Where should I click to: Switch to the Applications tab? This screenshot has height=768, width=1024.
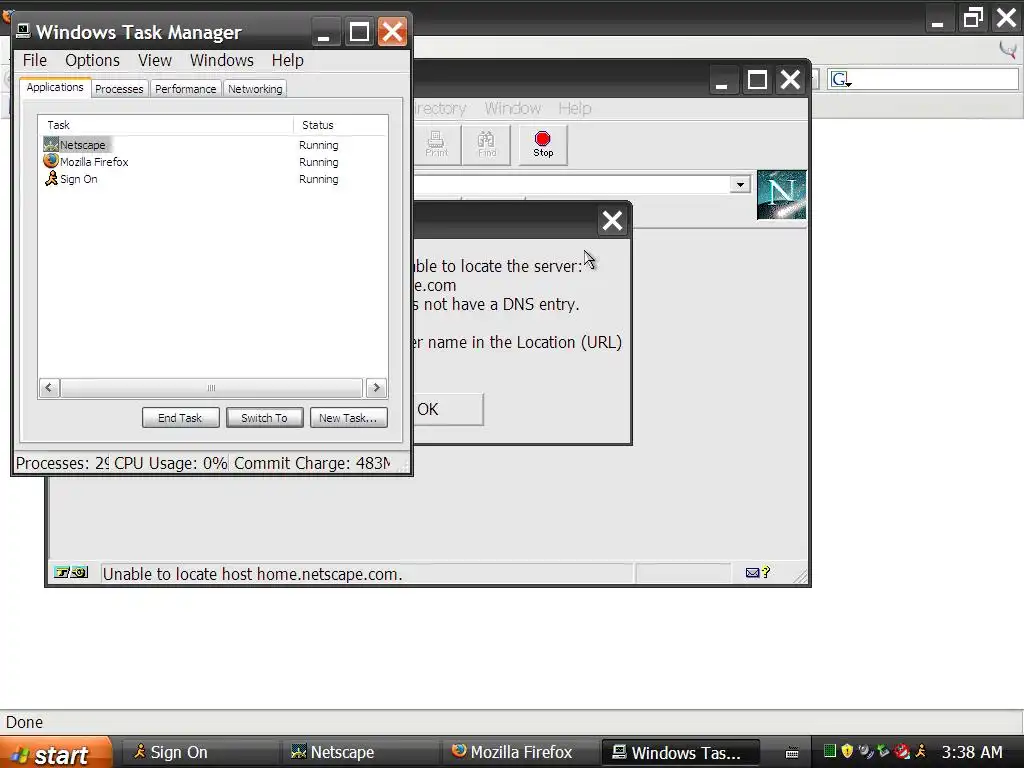coord(55,88)
